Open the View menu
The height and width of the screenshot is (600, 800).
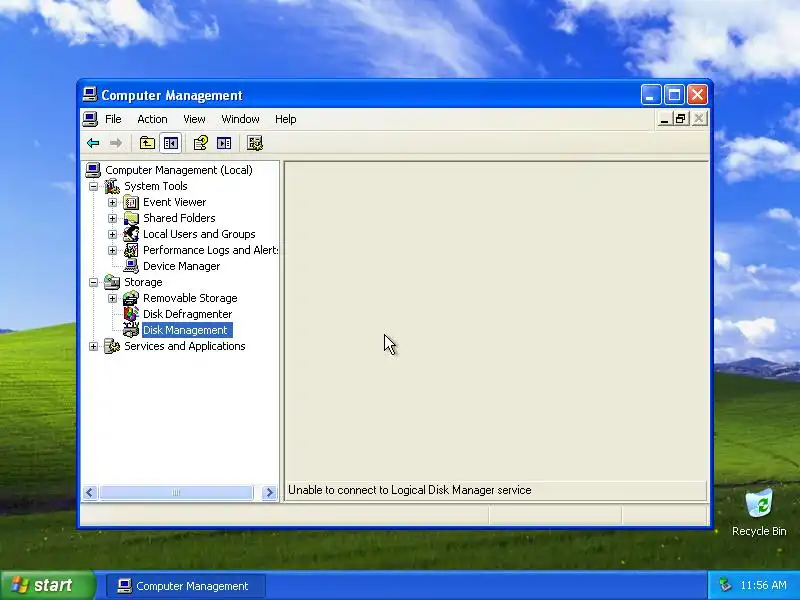point(194,119)
